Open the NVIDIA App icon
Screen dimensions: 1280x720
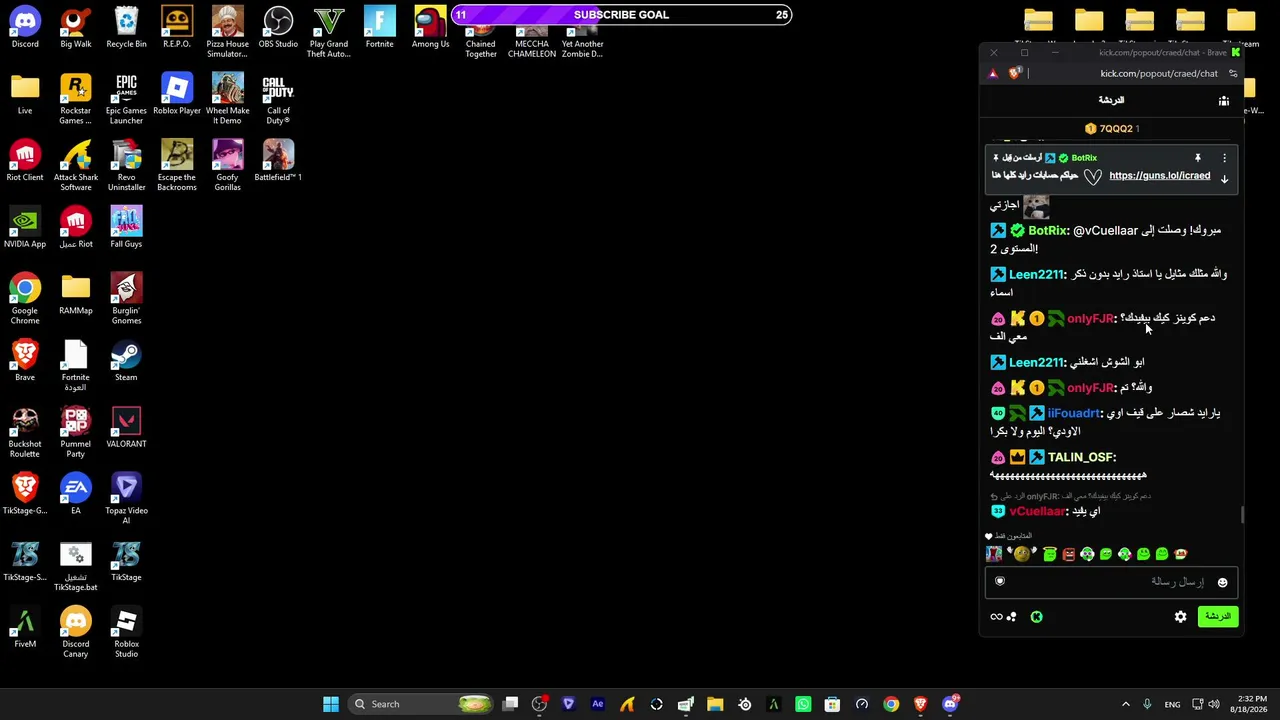click(25, 228)
